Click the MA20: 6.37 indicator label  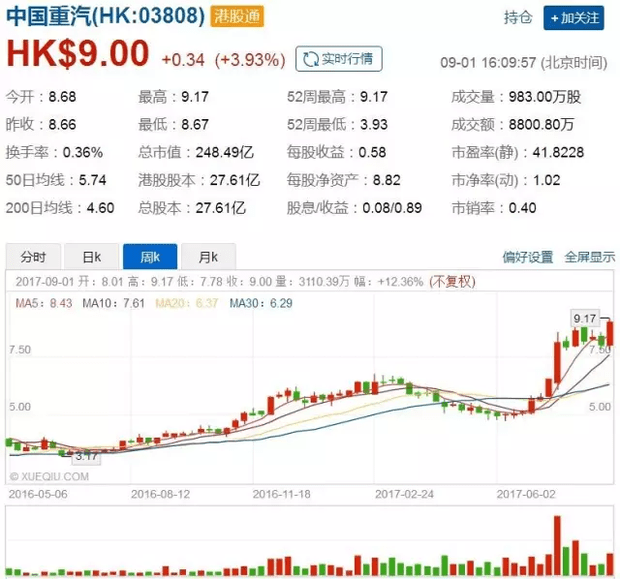[x=187, y=303]
